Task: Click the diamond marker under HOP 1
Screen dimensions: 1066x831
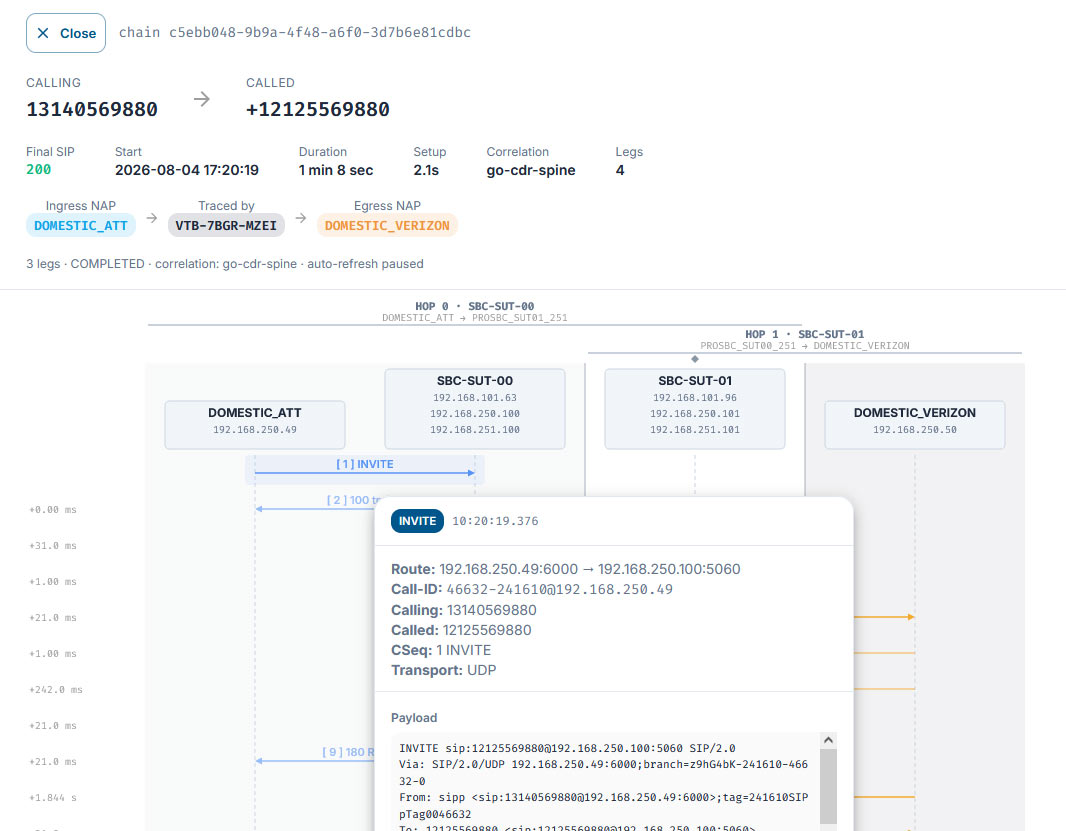Action: 695,358
